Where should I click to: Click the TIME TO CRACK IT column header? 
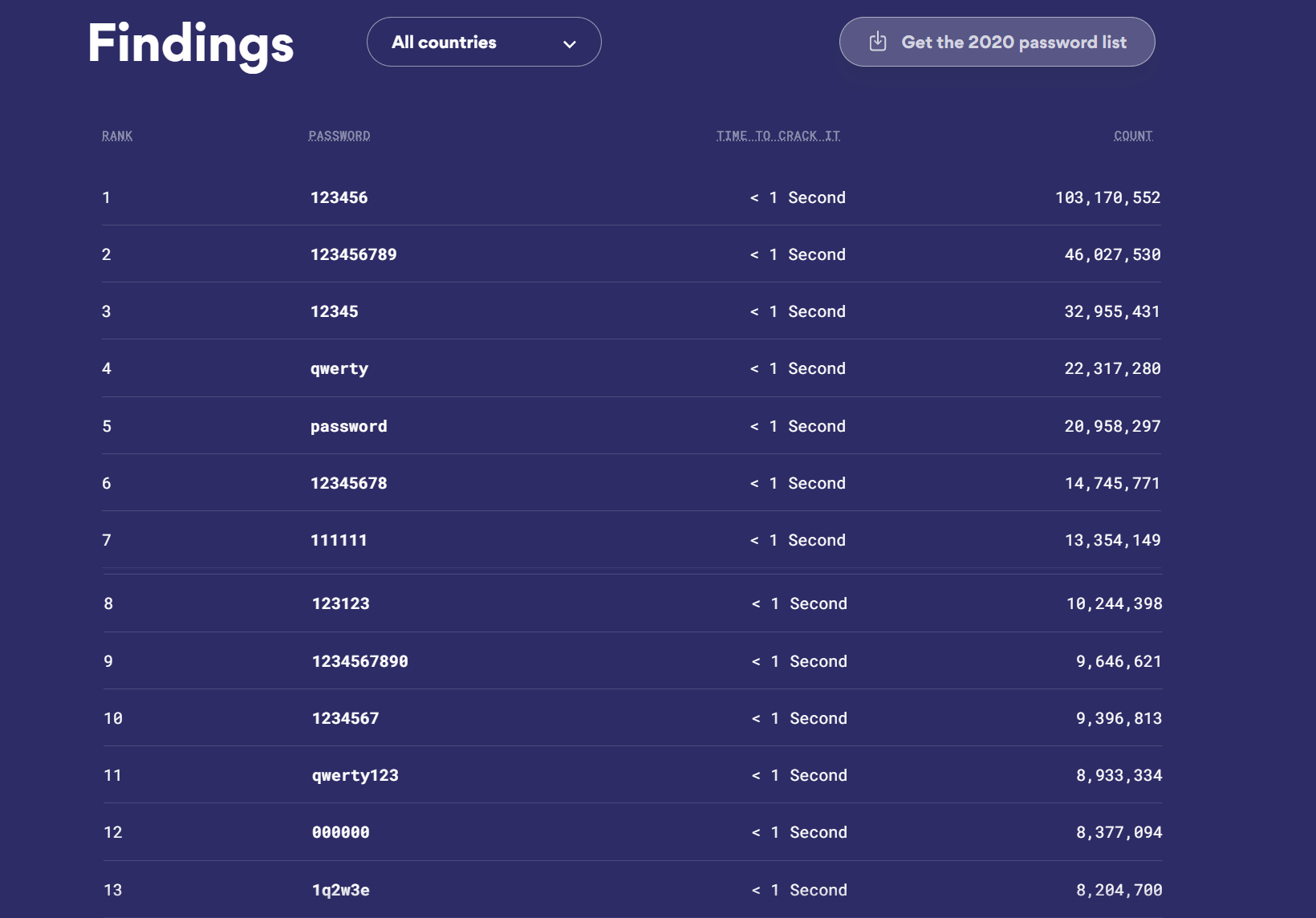778,136
